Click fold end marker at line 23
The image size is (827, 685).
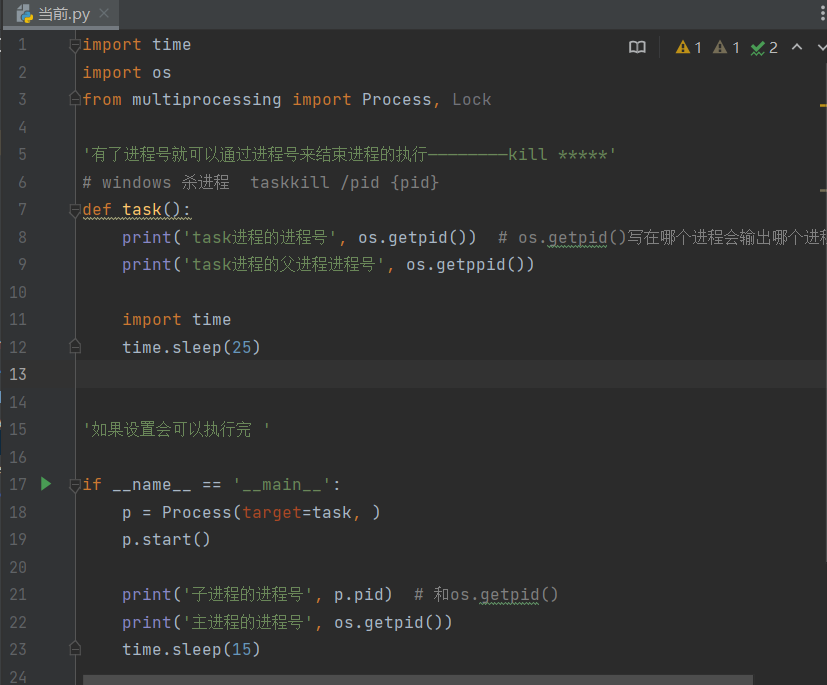[x=74, y=650]
